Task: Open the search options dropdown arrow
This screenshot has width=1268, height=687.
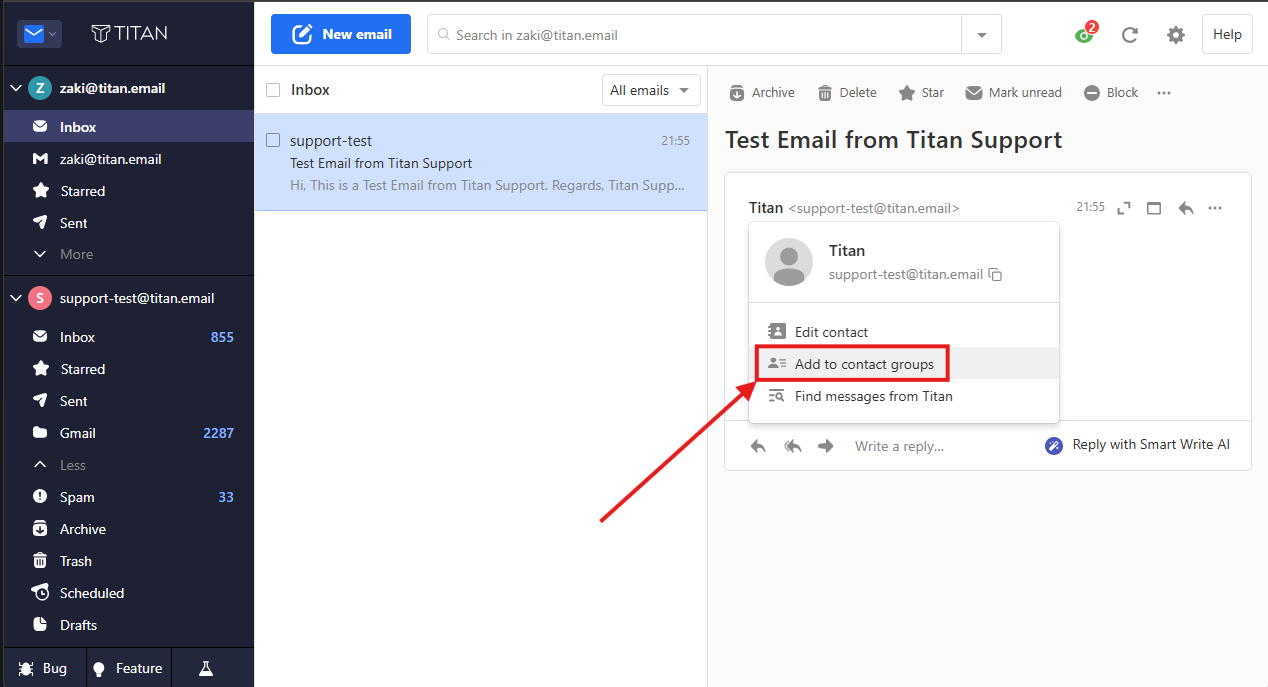Action: coord(981,34)
